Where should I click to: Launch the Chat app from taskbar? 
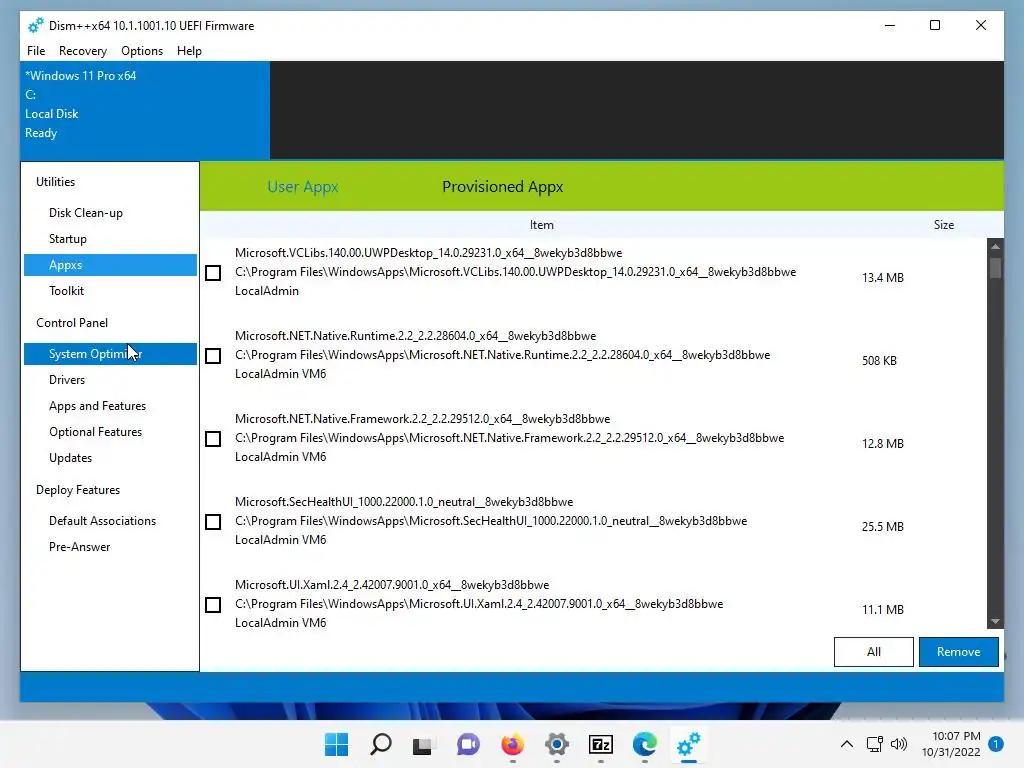(x=468, y=744)
